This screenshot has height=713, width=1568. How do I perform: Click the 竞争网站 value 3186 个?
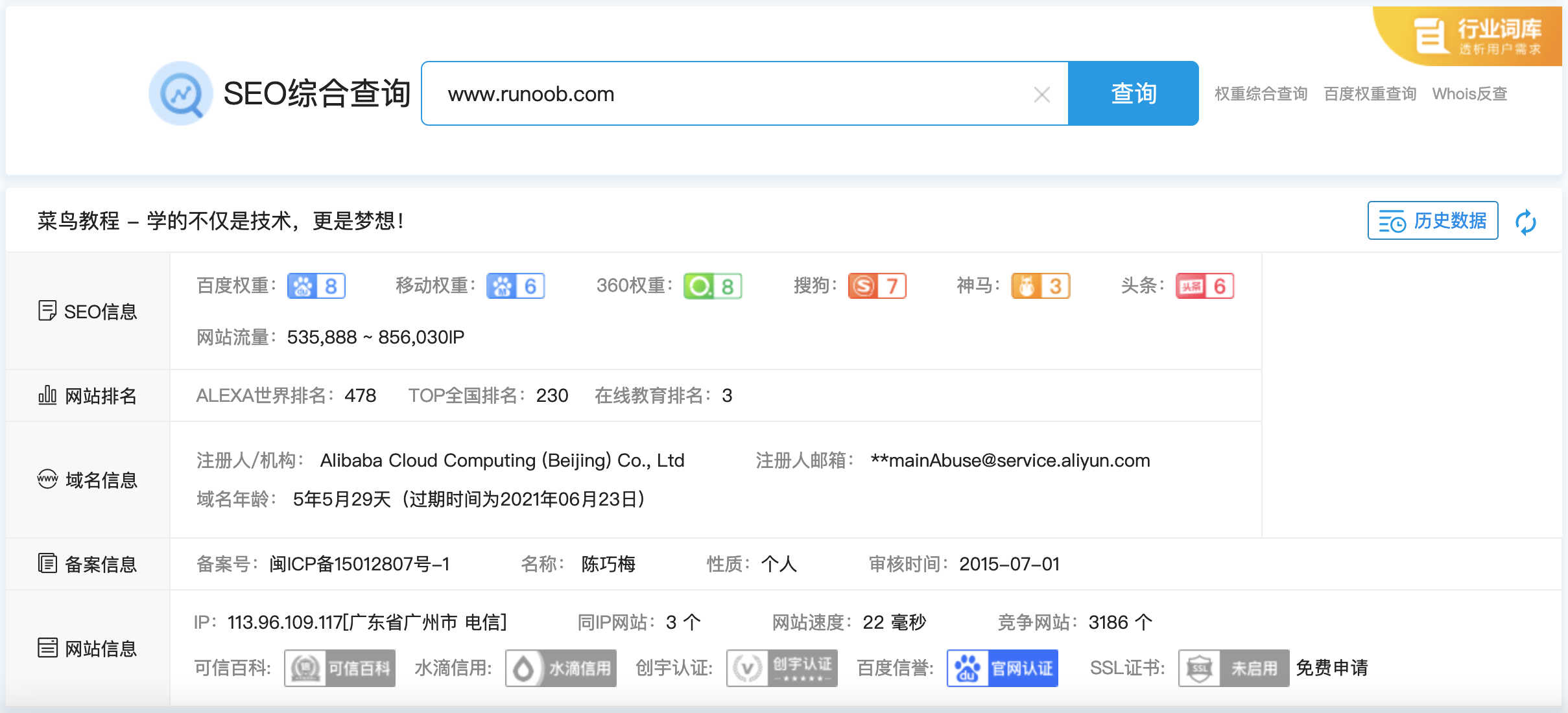click(1121, 622)
